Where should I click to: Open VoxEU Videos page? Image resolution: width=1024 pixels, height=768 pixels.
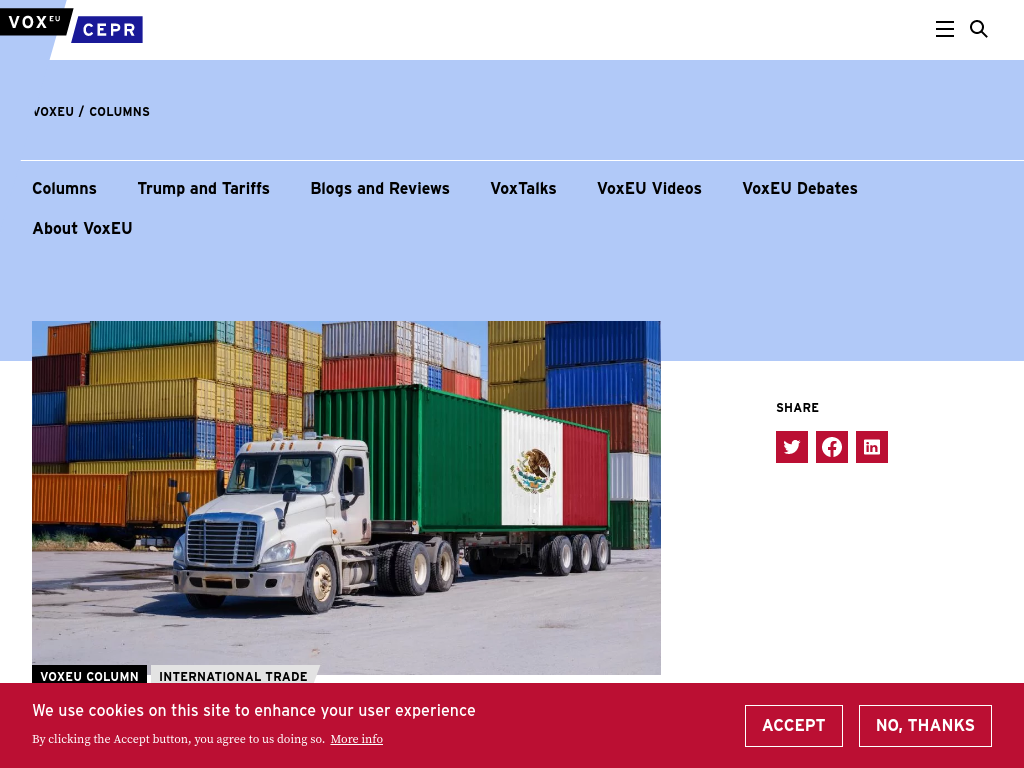(x=649, y=188)
